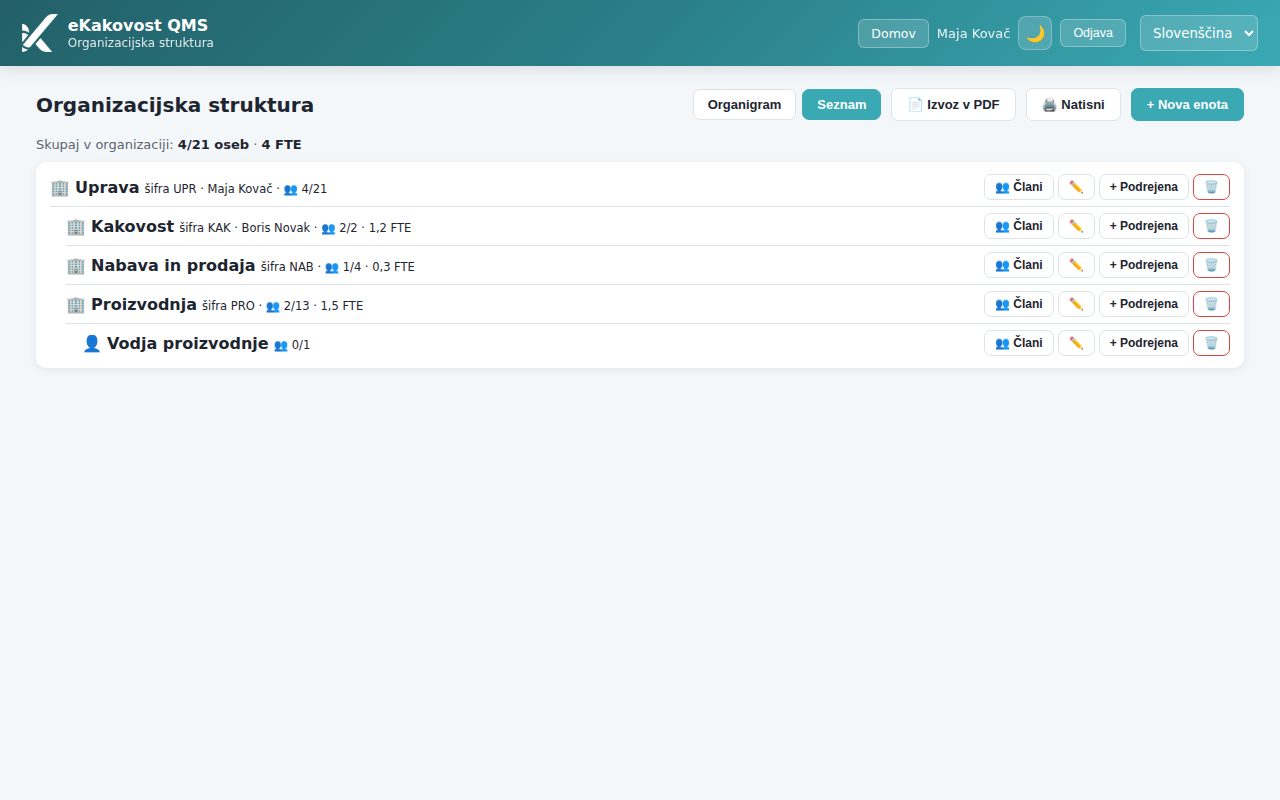Select the Uprava unit name
1280x800 pixels.
click(107, 187)
